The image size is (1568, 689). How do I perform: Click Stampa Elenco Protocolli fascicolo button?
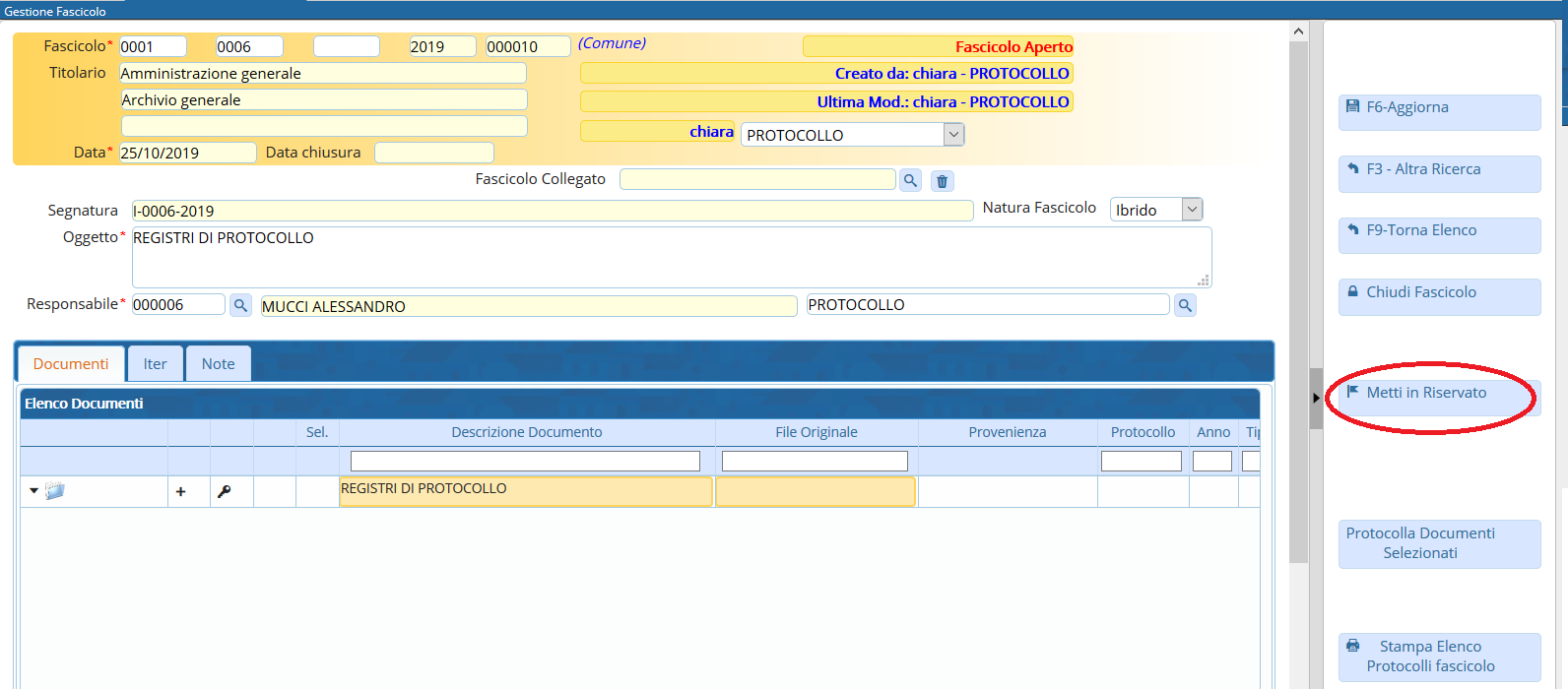[1438, 657]
